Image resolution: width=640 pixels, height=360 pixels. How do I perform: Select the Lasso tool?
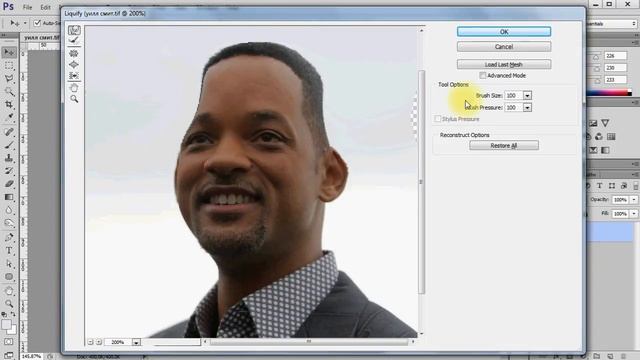pyautogui.click(x=9, y=78)
